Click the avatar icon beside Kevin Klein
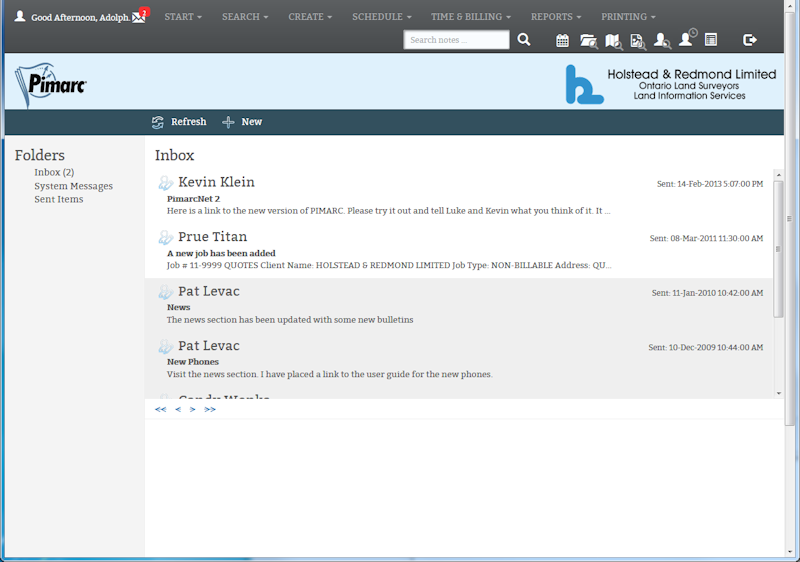This screenshot has width=800, height=562. pyautogui.click(x=165, y=183)
